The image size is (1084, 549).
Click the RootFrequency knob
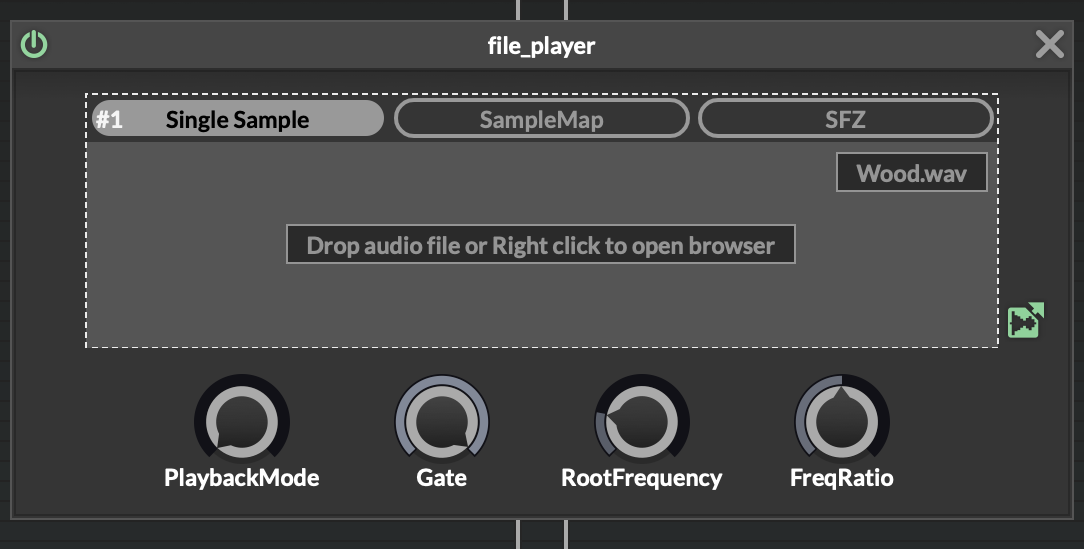point(642,421)
